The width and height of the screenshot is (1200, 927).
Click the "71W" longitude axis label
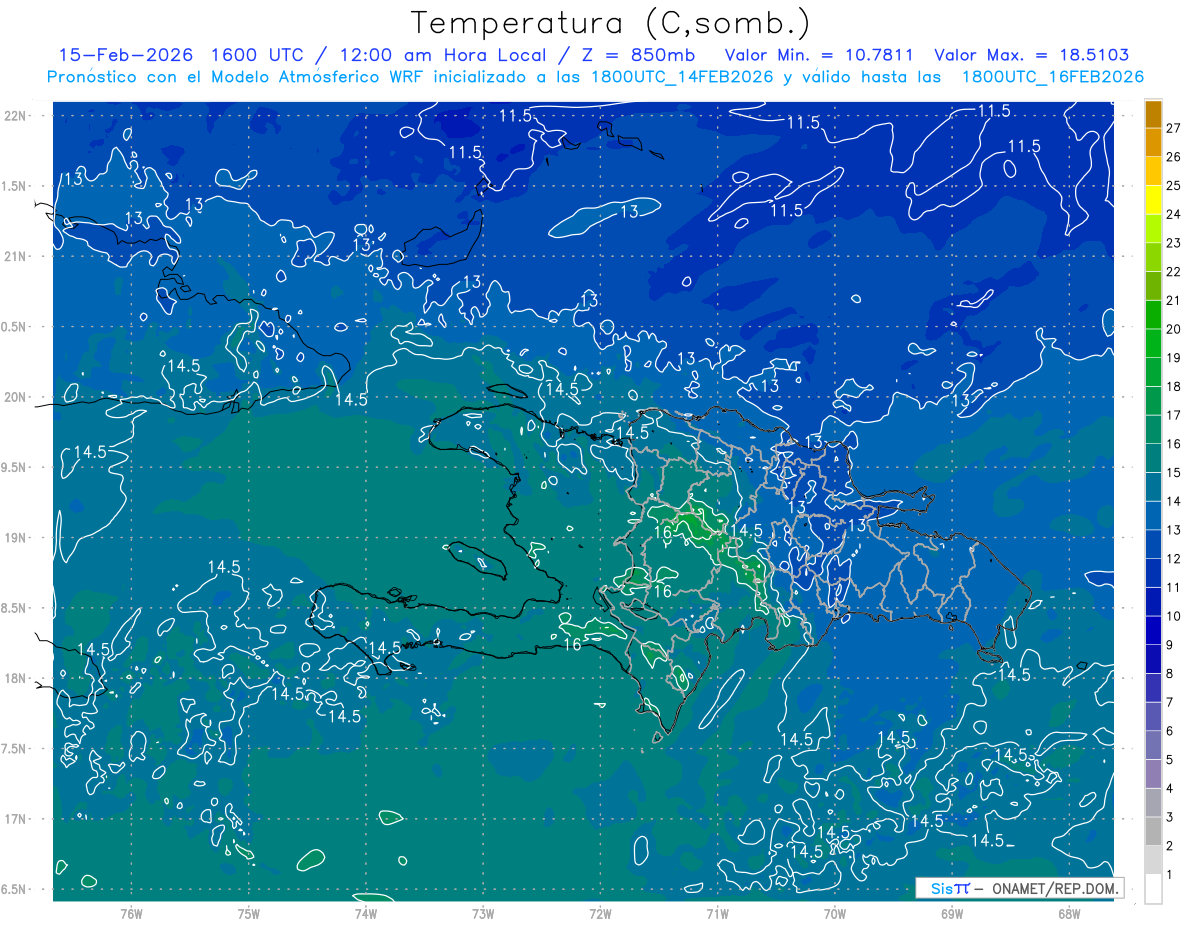[x=717, y=914]
